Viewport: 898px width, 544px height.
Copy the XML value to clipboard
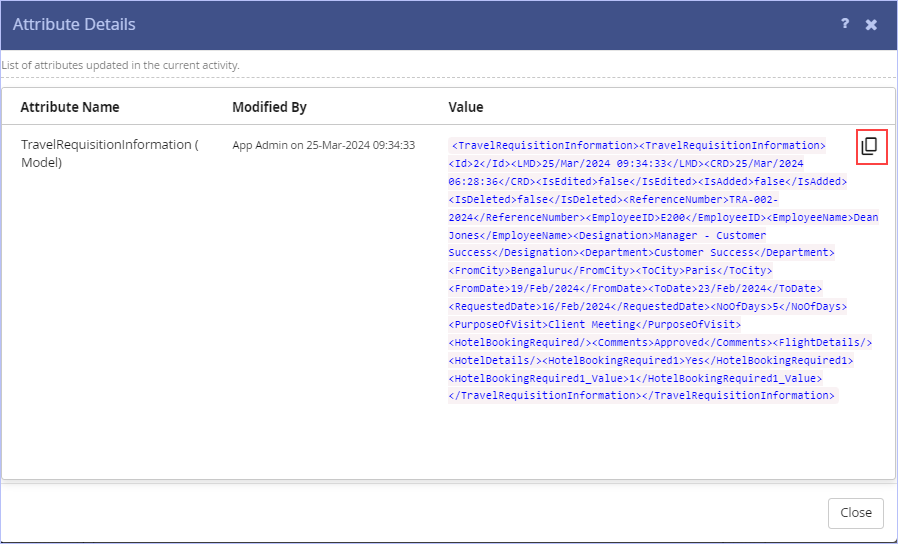point(871,147)
